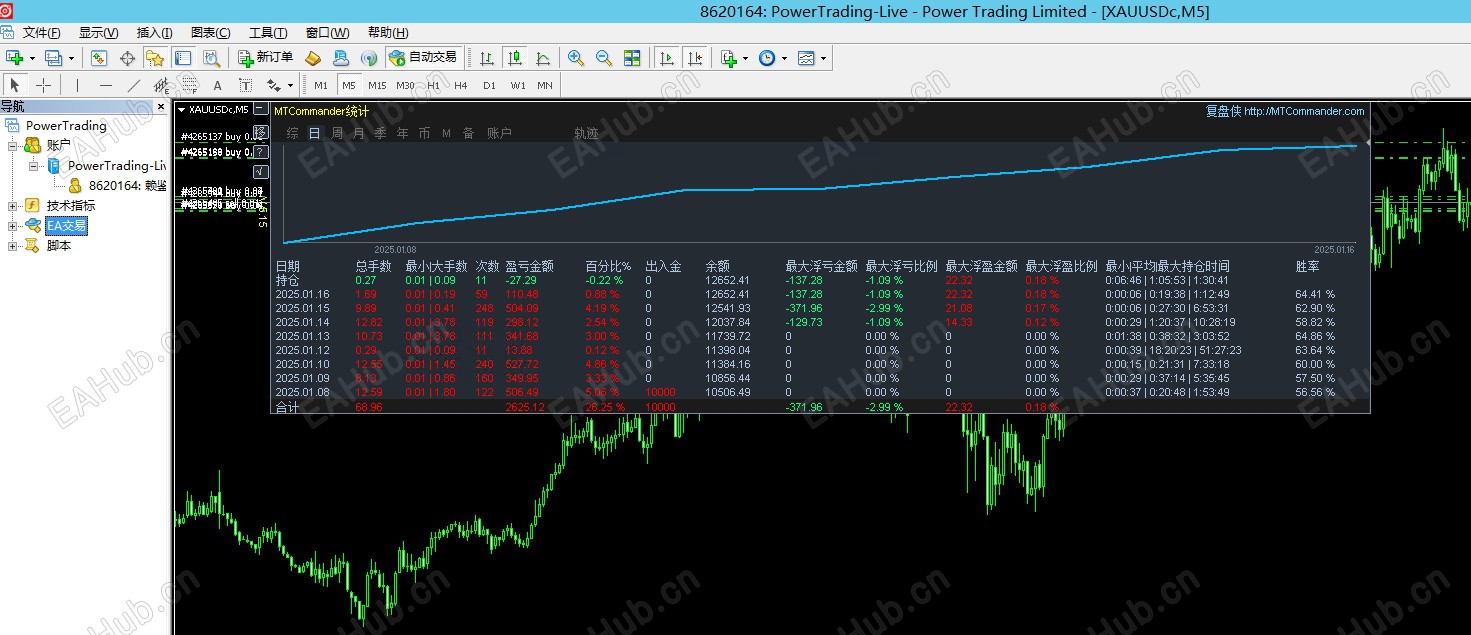Select the trendline tool

tap(133, 85)
